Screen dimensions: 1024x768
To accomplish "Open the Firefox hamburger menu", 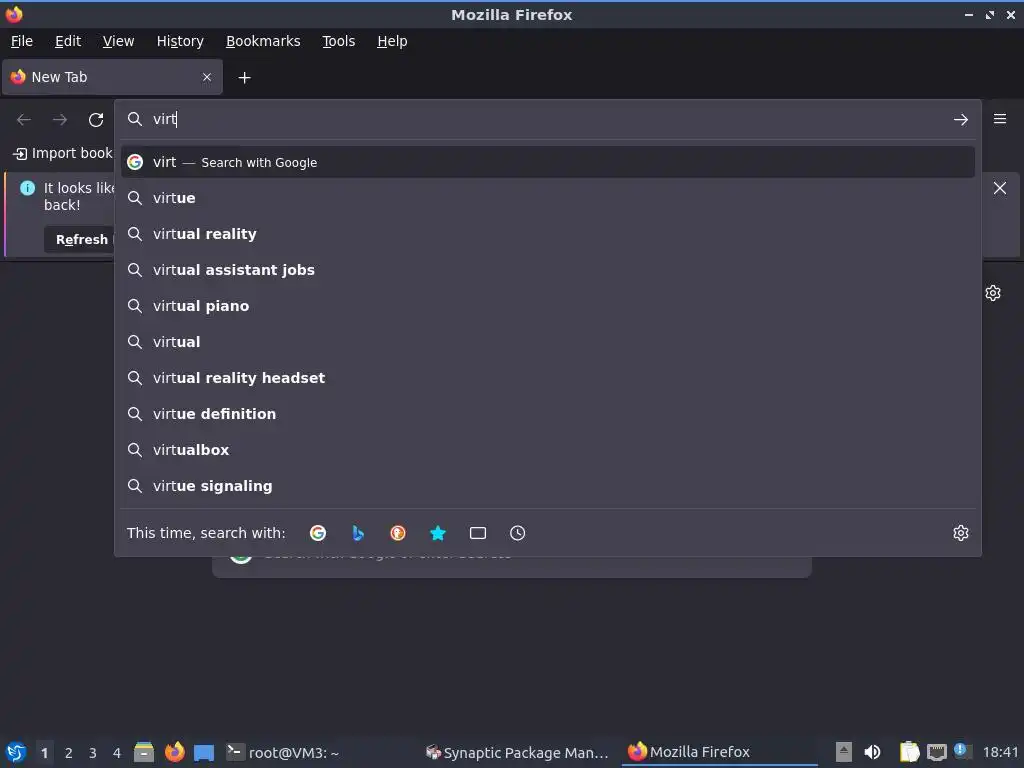I will click(x=1000, y=119).
